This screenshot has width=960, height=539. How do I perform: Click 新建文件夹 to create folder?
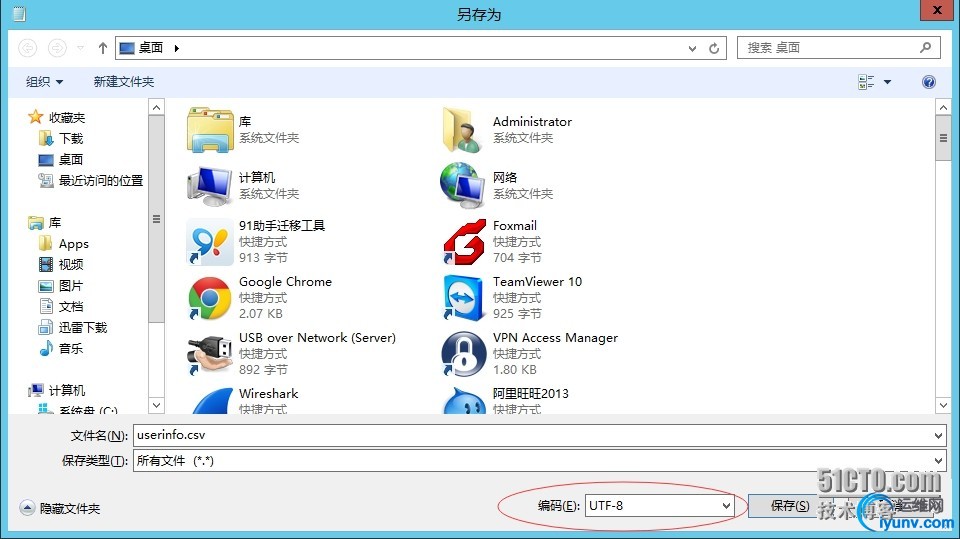point(124,82)
